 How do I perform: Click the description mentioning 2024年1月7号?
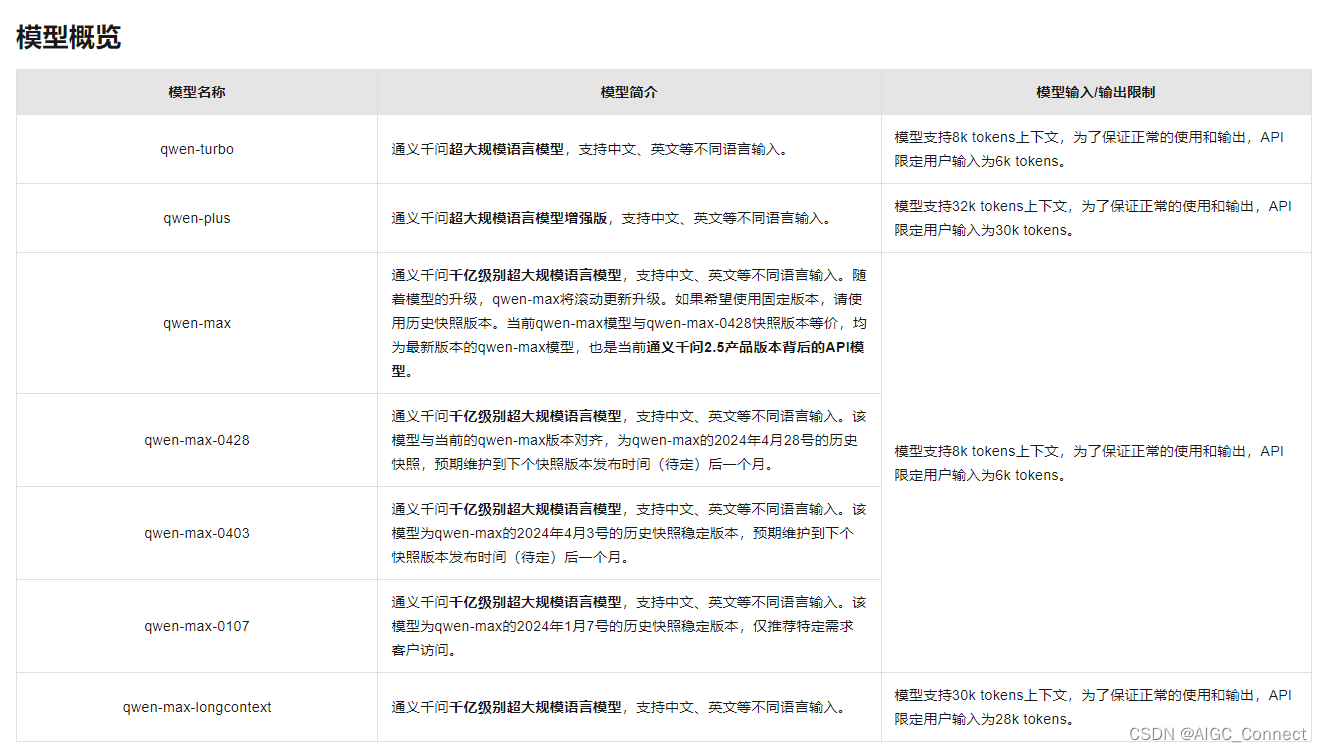pos(629,626)
